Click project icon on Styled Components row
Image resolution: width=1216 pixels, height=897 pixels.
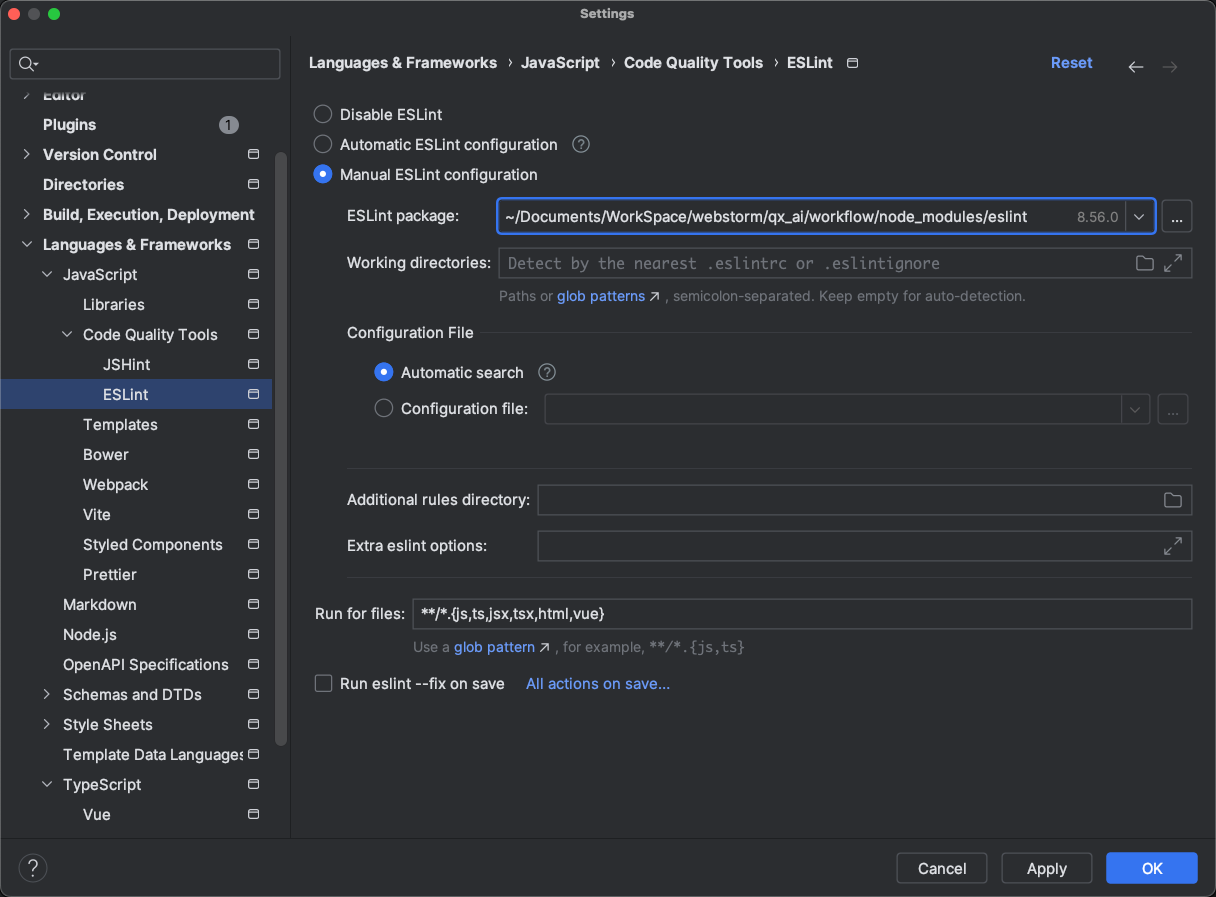253,544
